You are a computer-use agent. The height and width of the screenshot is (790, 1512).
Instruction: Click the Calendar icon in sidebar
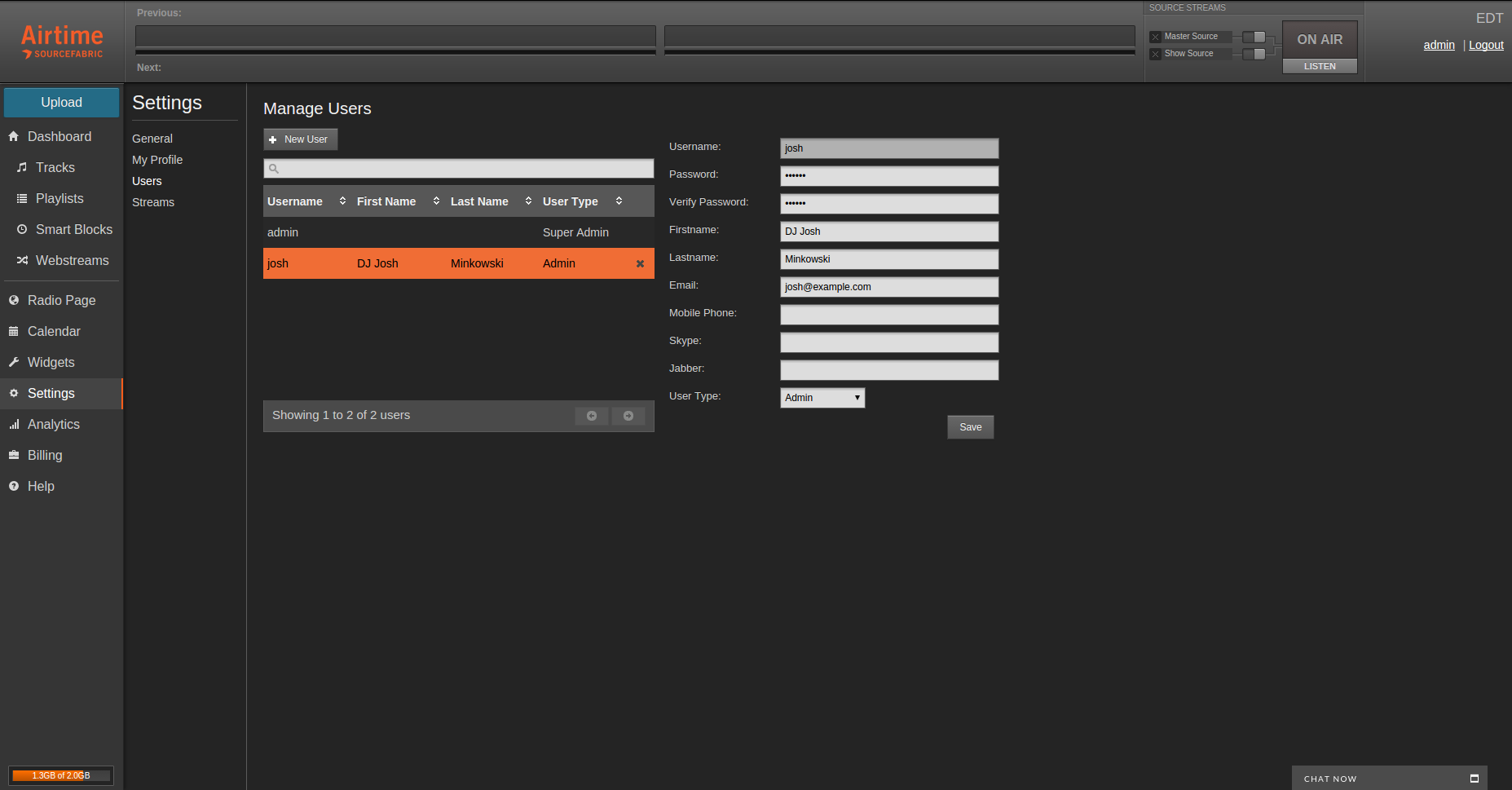[x=14, y=332]
